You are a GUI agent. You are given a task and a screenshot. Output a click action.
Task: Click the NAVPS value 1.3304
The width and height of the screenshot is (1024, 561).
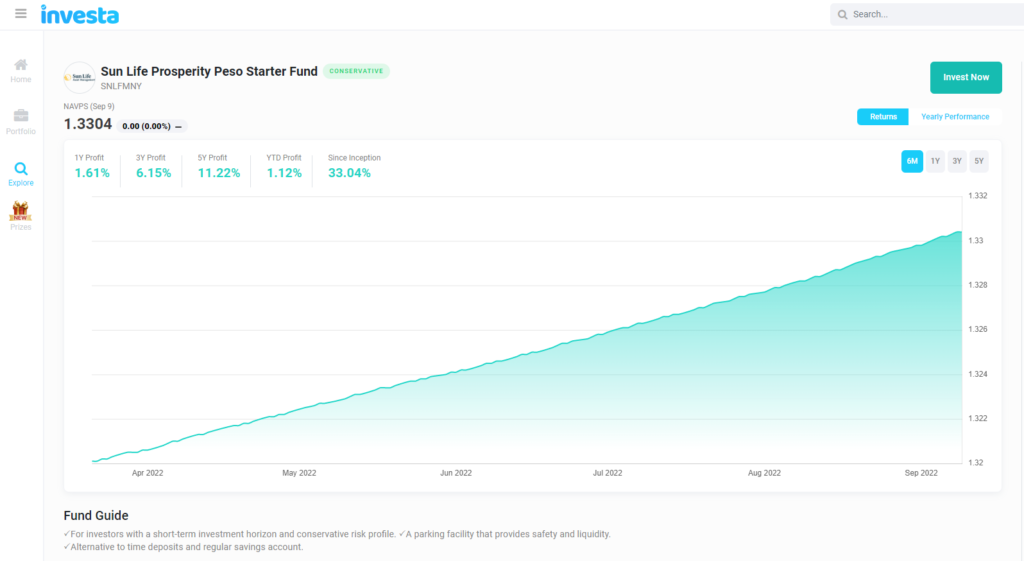[x=88, y=124]
